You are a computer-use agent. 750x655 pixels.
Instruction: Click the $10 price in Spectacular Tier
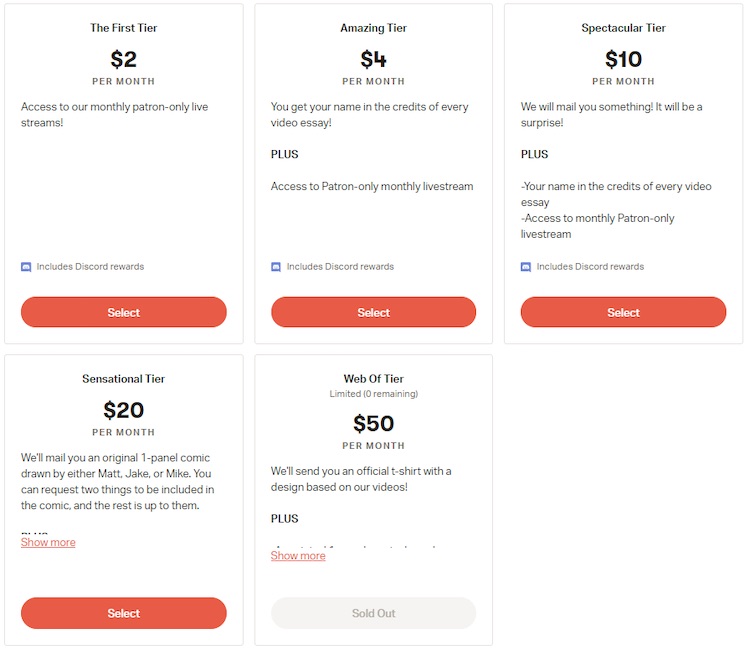point(623,59)
